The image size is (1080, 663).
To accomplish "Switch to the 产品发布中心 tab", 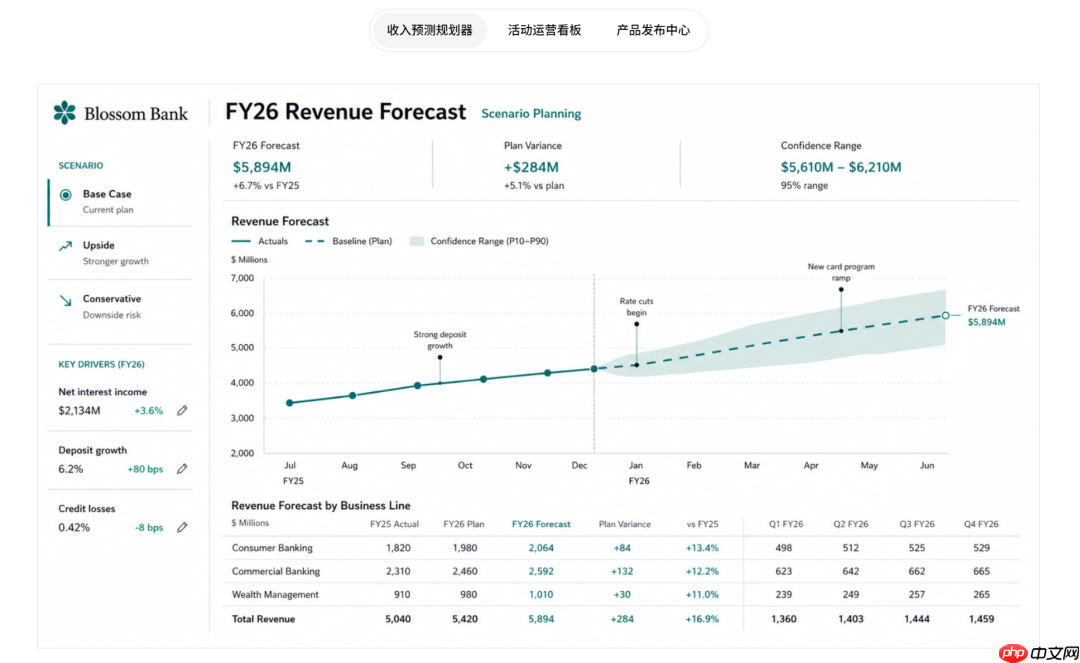I will tap(652, 30).
